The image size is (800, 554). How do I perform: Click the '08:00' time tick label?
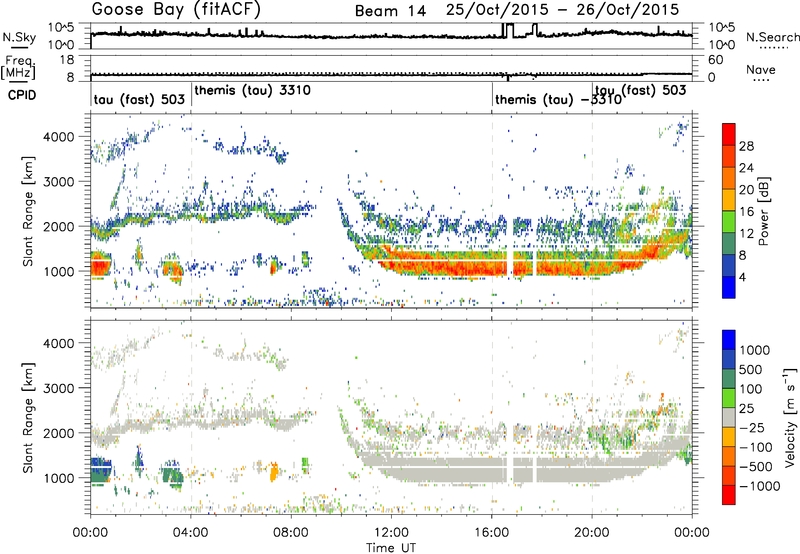click(x=291, y=533)
